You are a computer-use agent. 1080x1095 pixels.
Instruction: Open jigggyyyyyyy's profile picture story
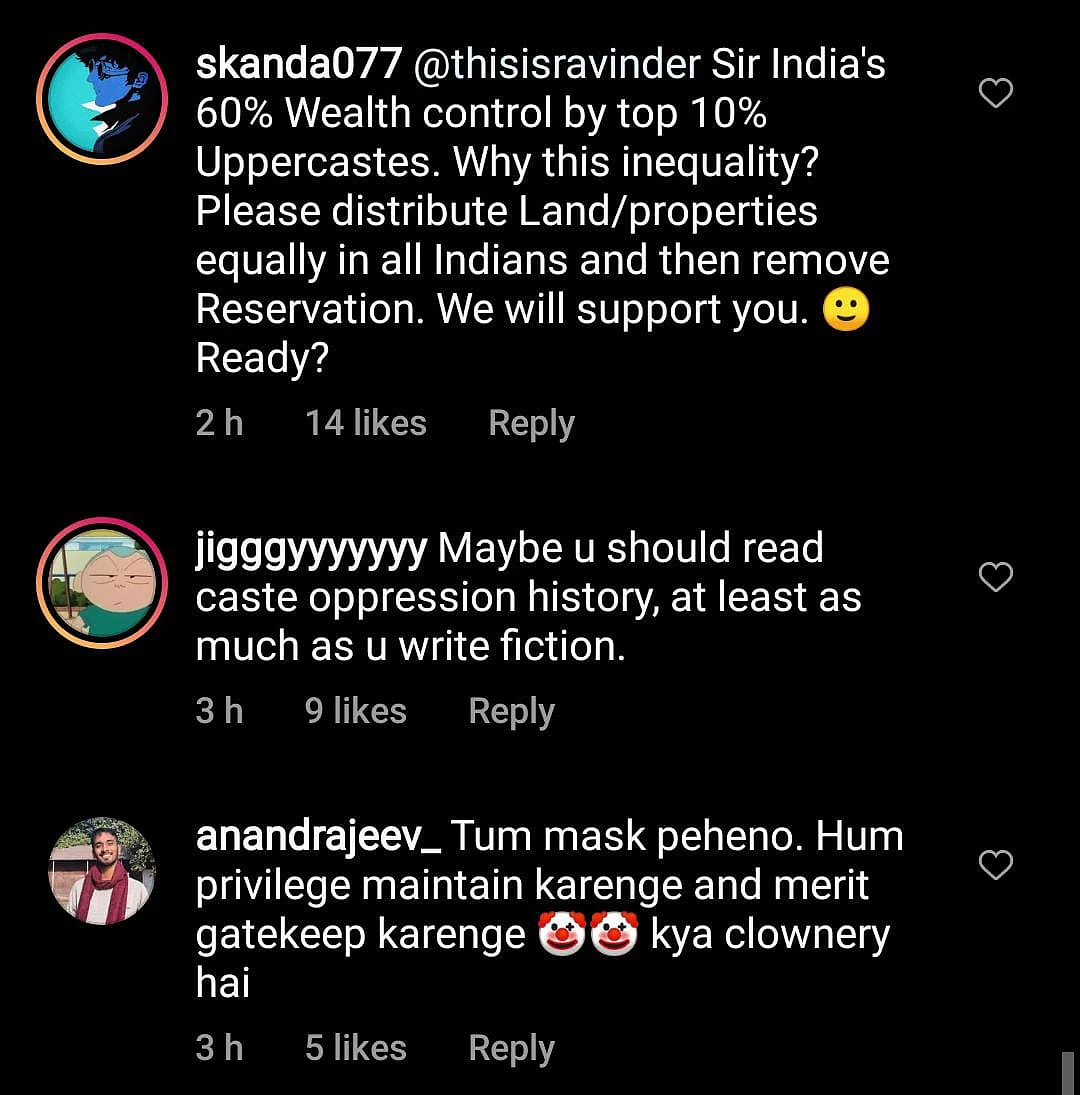(102, 583)
